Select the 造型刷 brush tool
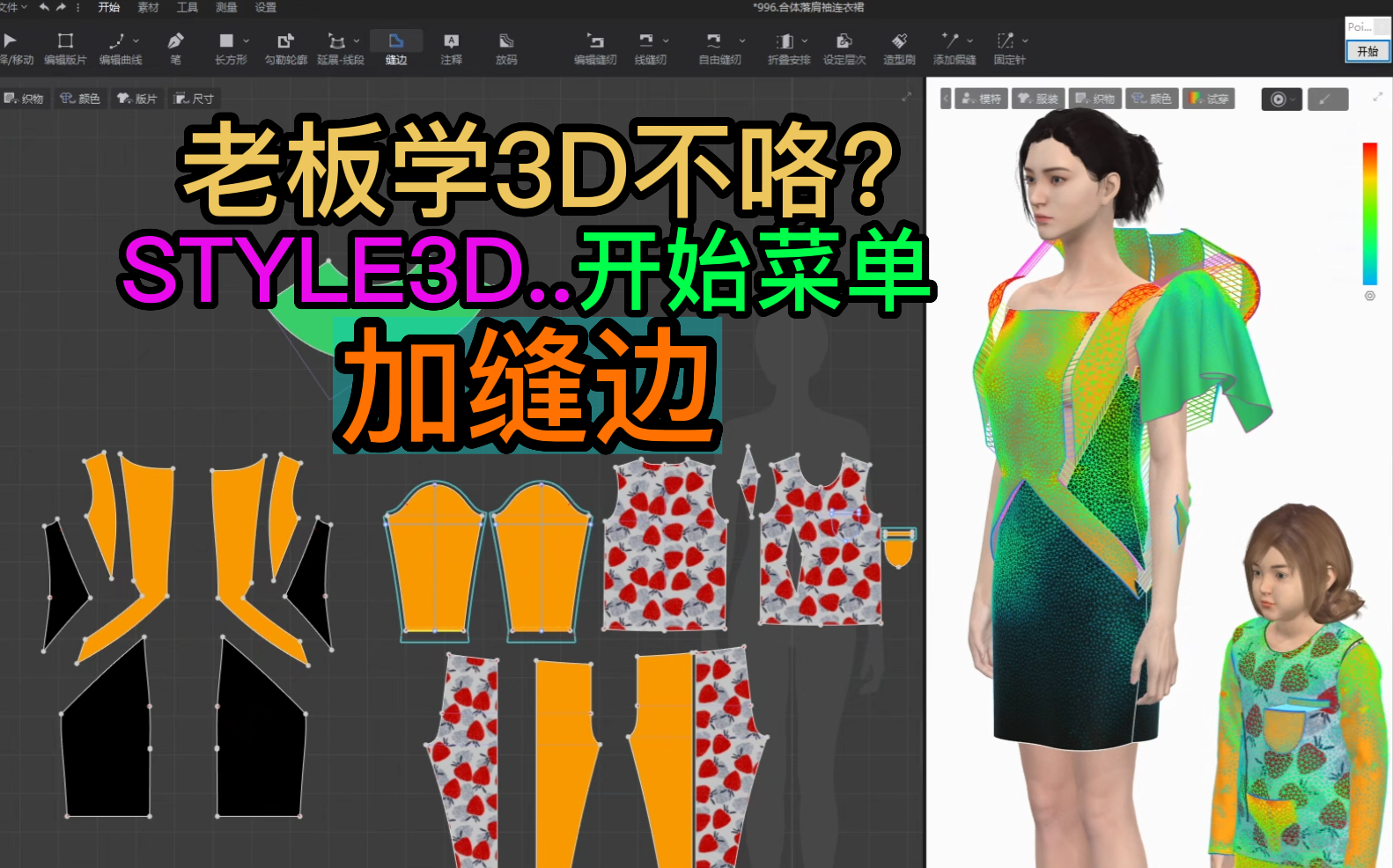The image size is (1393, 868). pos(899,48)
